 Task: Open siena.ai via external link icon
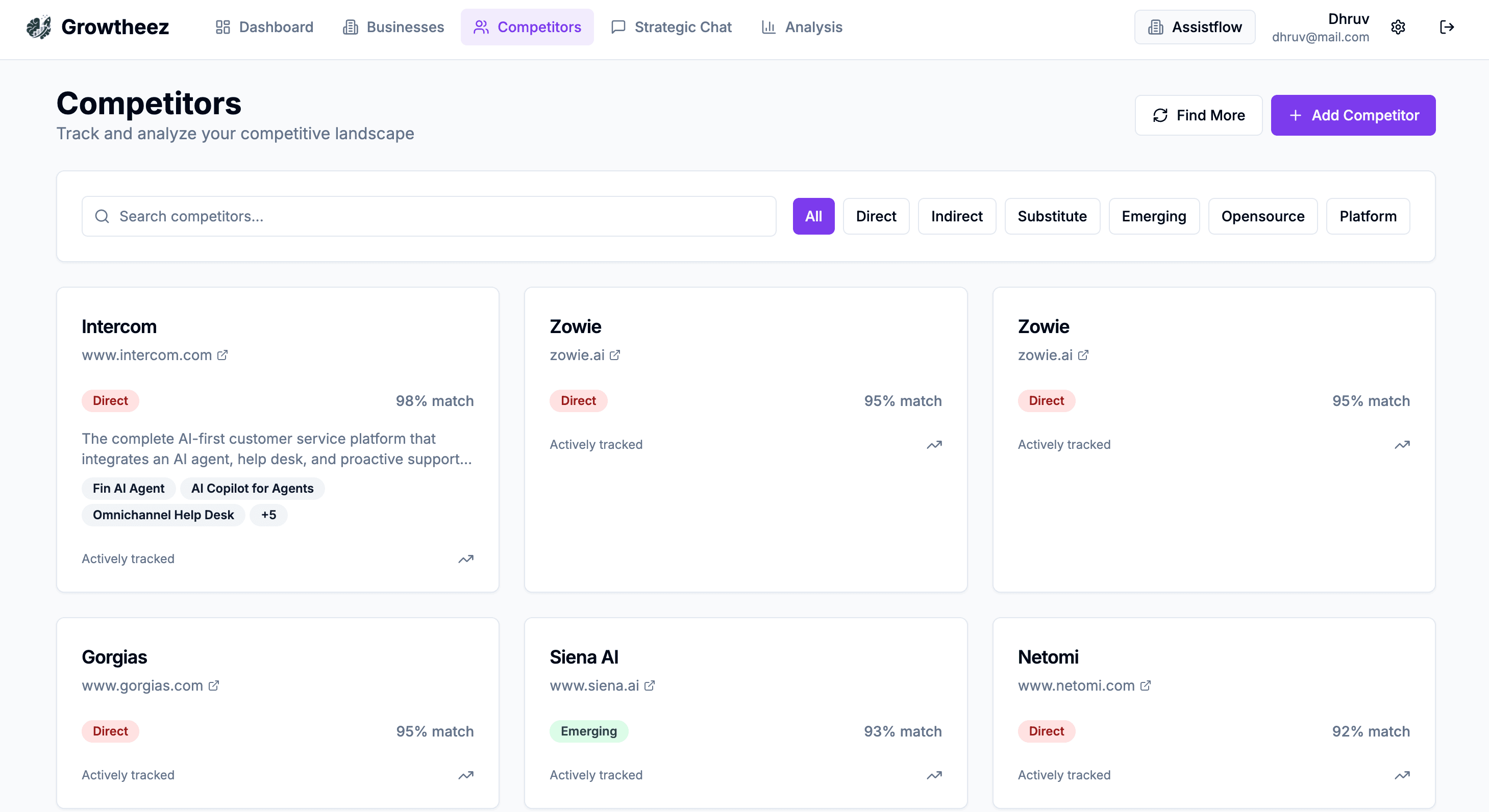pos(650,686)
